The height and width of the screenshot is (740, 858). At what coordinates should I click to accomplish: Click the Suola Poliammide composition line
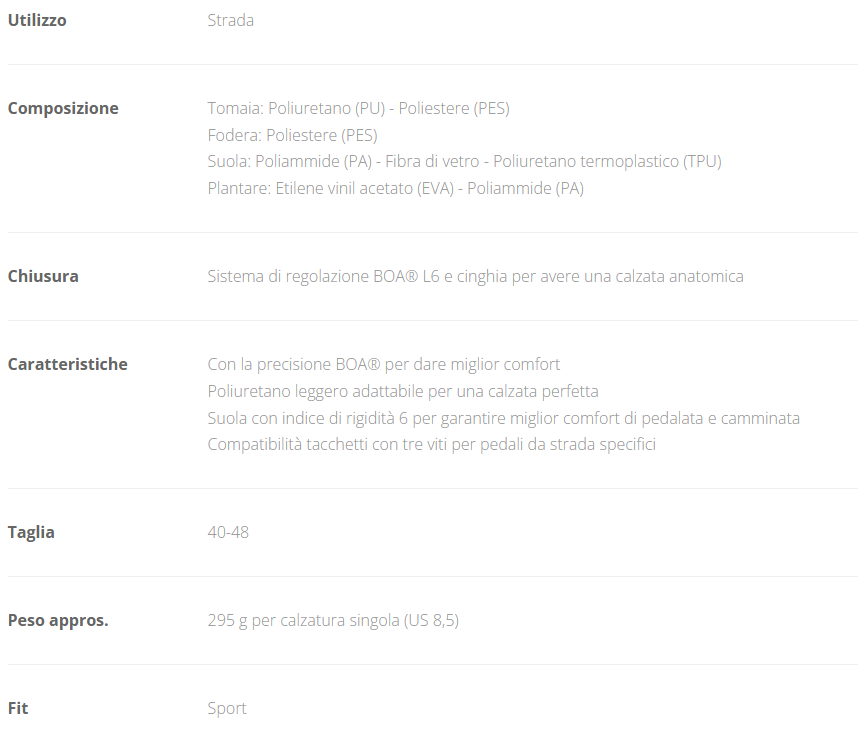[464, 161]
